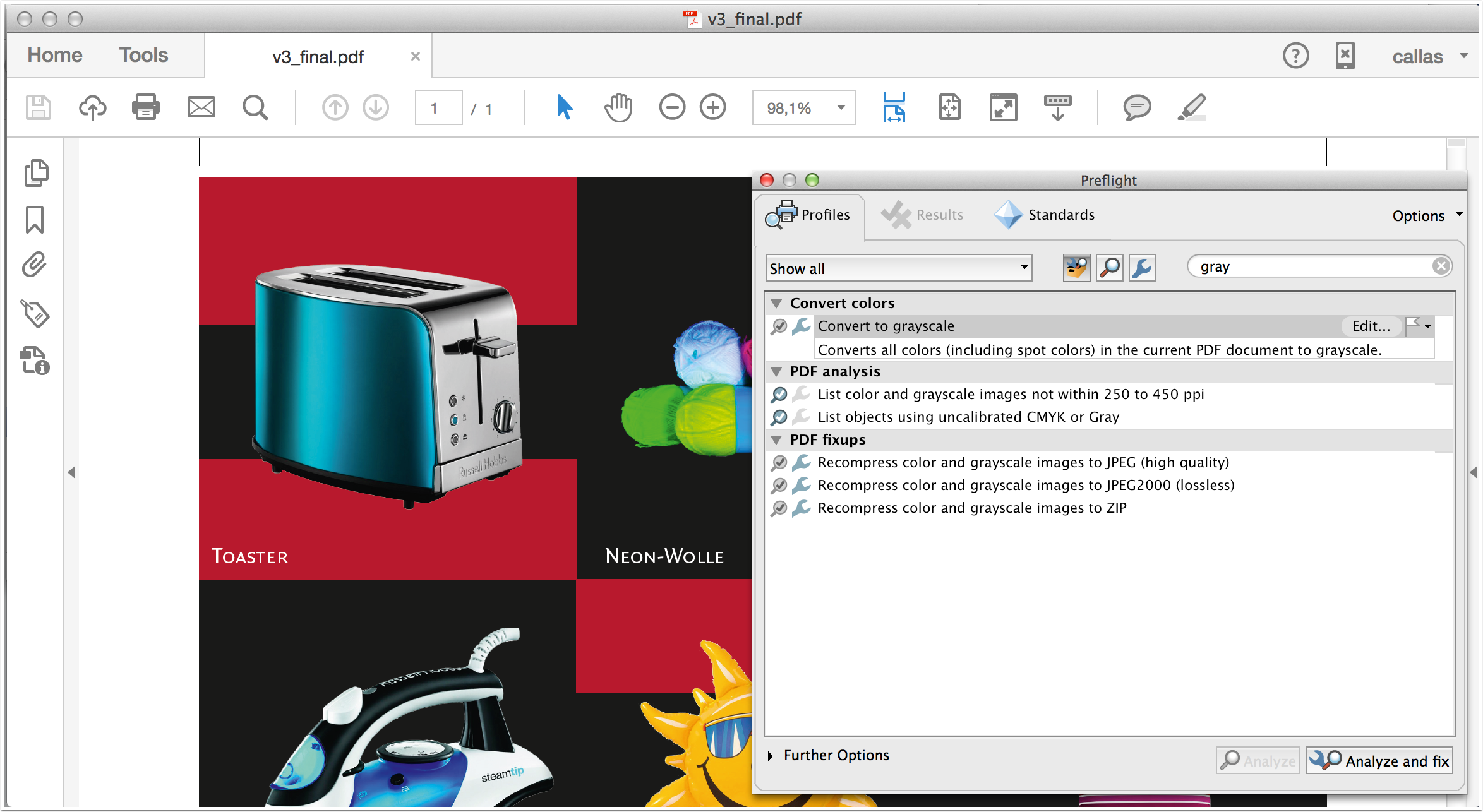Open the Add comment speech bubble tool
Image resolution: width=1483 pixels, height=812 pixels.
(x=1136, y=107)
